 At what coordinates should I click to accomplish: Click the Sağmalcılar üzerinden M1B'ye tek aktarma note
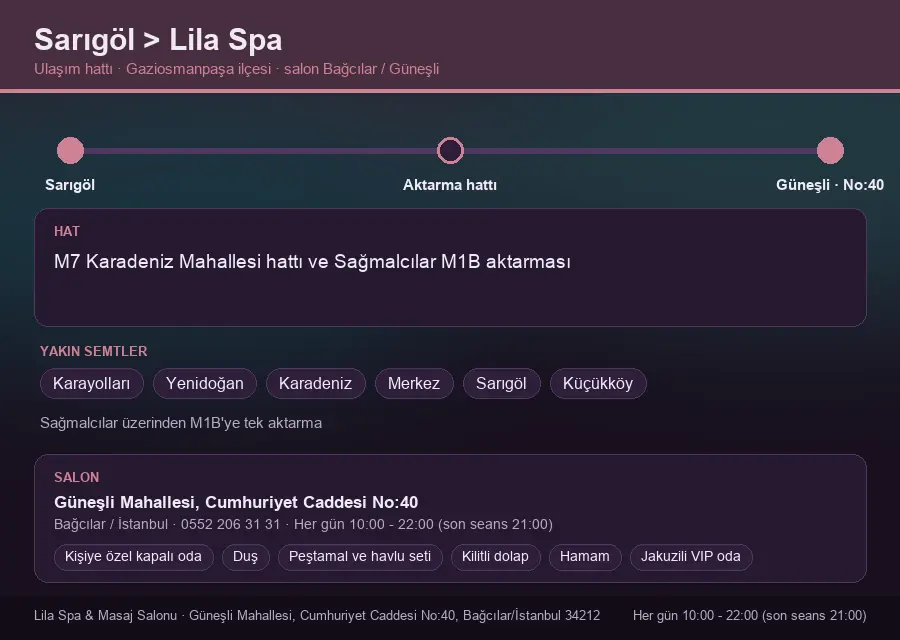[181, 423]
